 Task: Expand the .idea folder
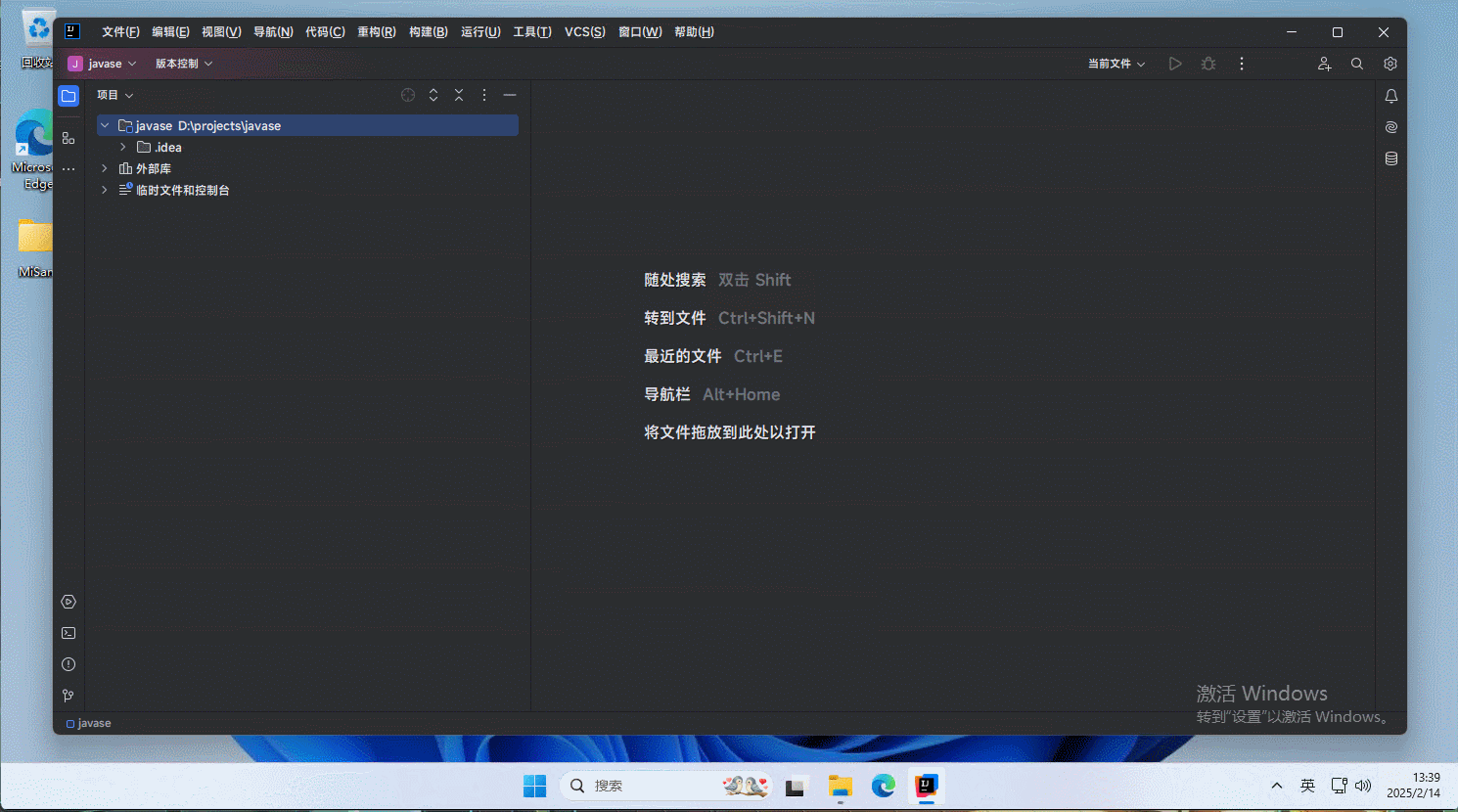click(x=123, y=148)
